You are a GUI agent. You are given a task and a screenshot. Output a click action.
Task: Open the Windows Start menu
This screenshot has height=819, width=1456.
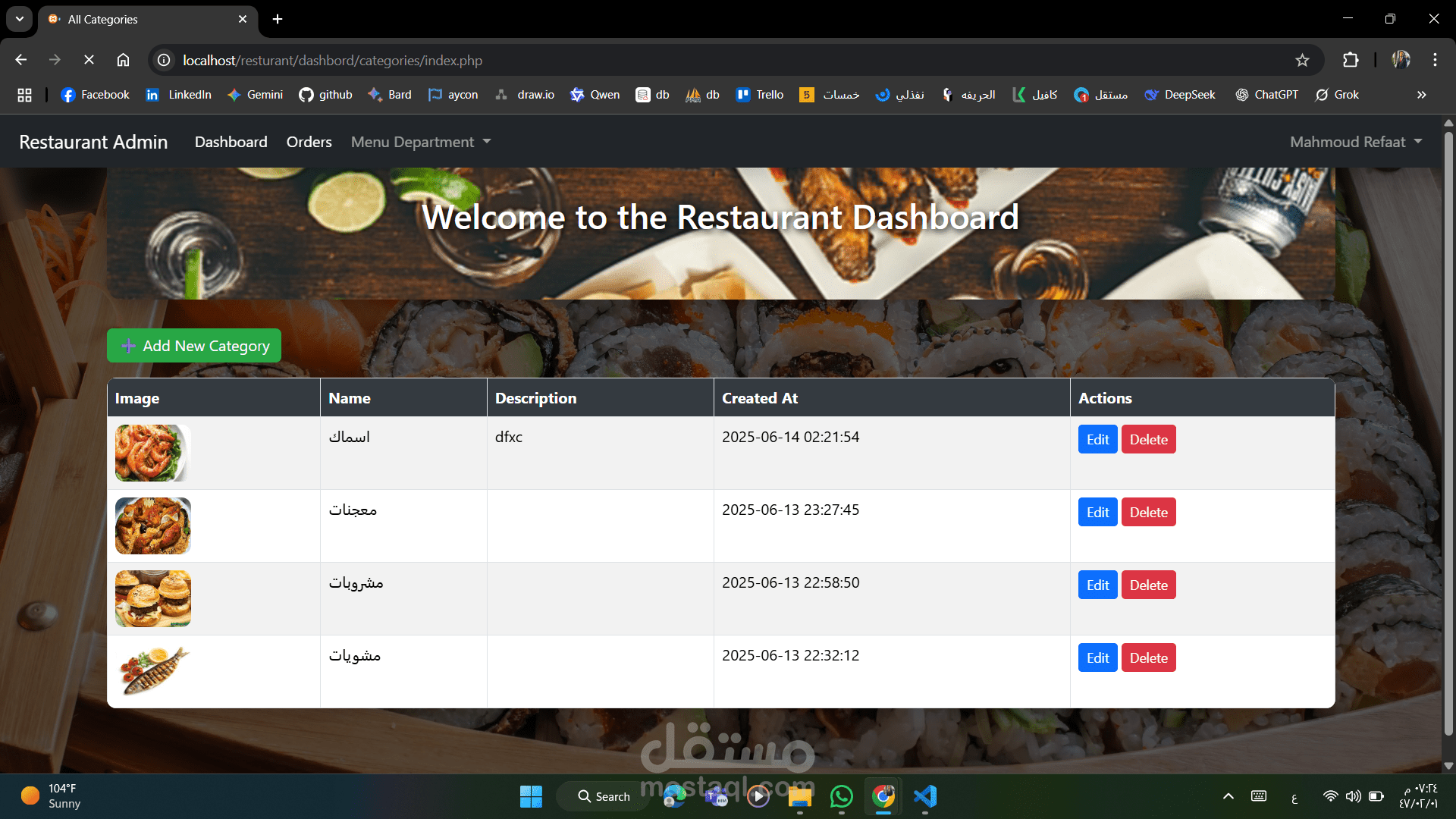click(x=531, y=796)
